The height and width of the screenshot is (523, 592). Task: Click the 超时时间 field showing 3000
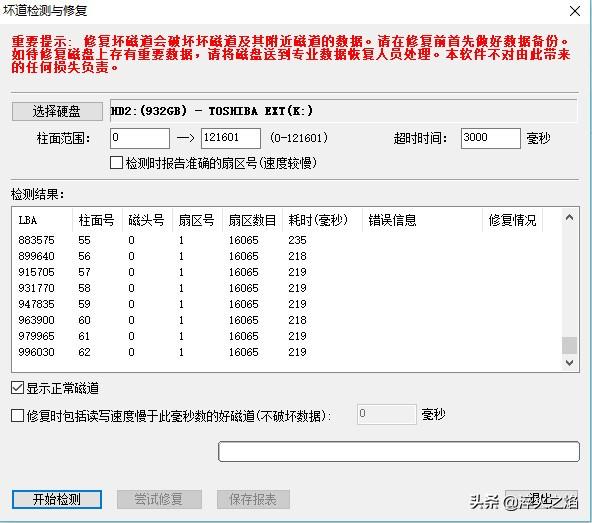pyautogui.click(x=490, y=138)
